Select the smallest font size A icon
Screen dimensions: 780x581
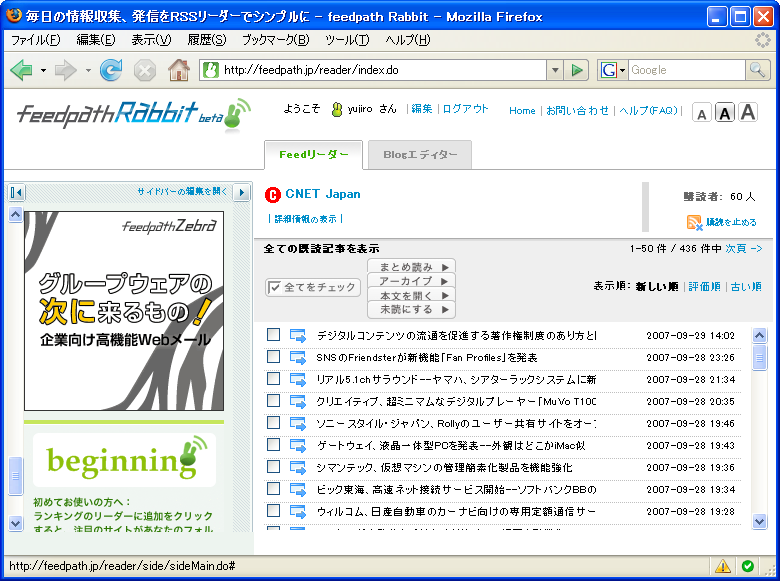(701, 114)
